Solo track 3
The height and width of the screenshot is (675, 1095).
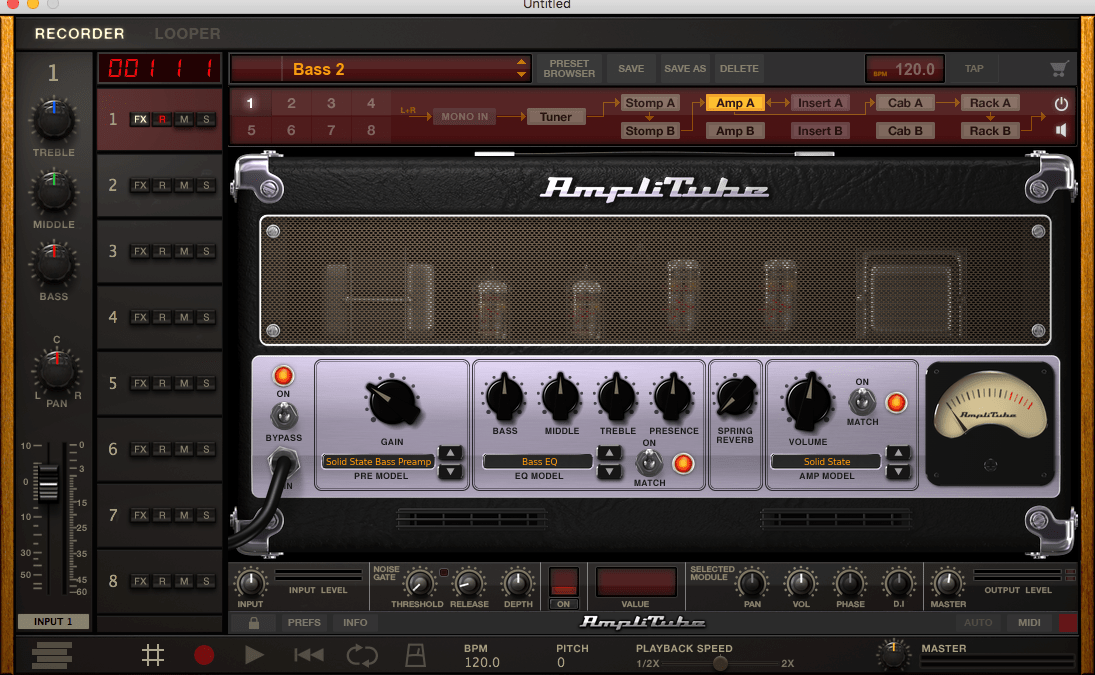click(206, 251)
